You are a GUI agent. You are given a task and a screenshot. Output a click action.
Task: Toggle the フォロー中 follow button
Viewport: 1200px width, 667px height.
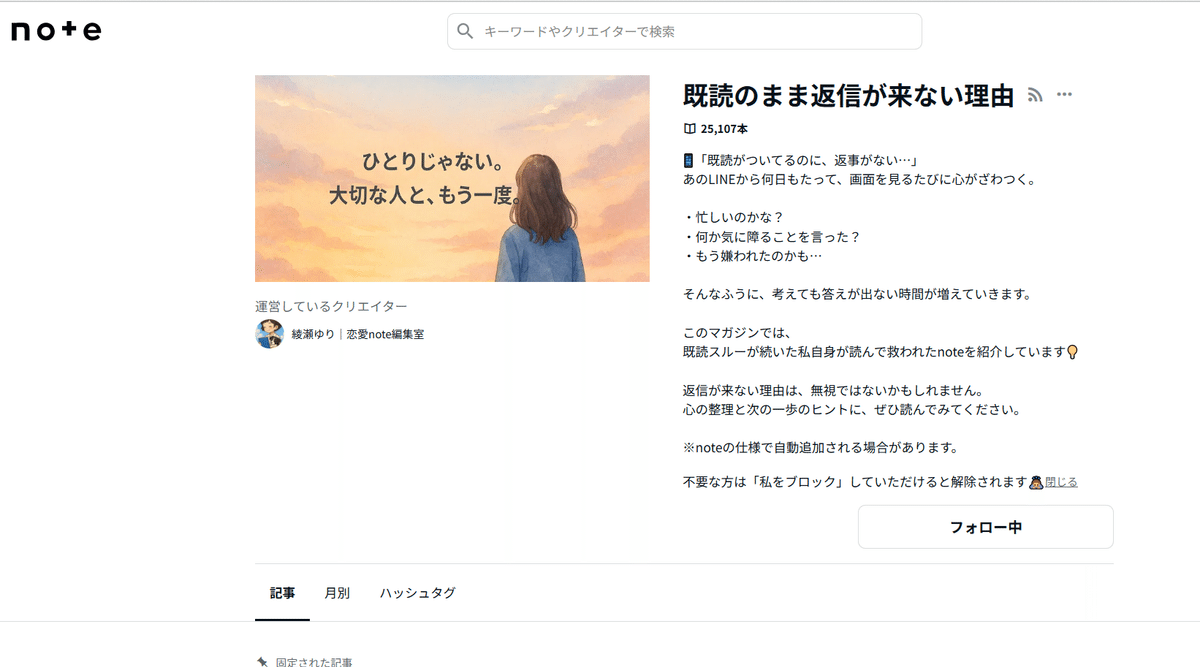click(985, 526)
